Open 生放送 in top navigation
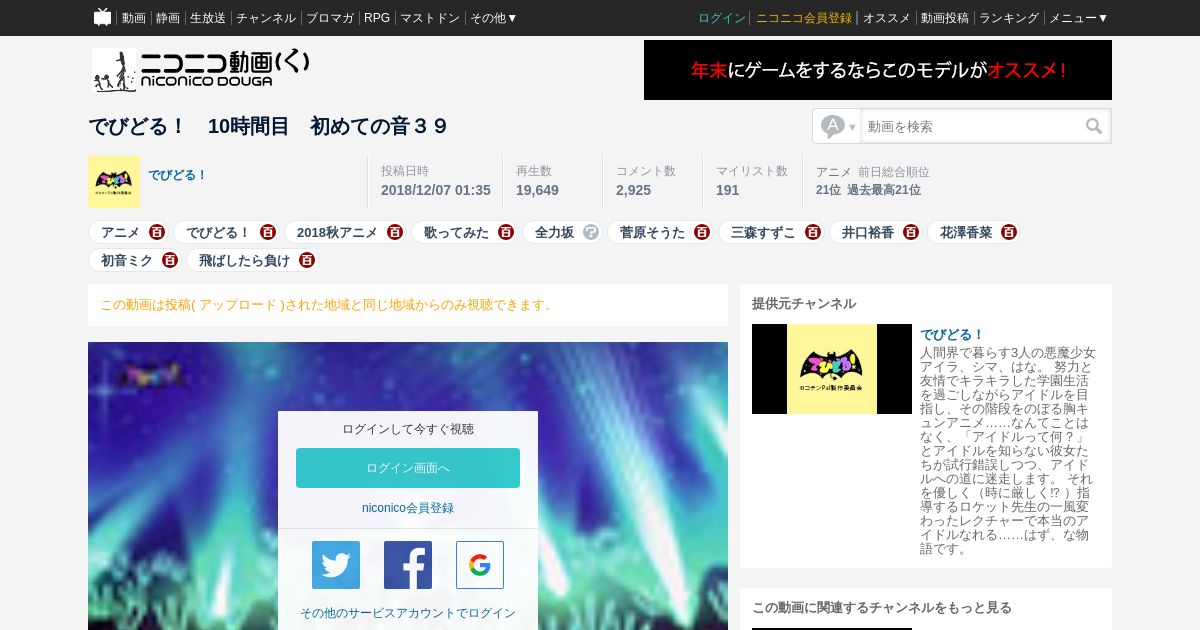 [x=208, y=18]
